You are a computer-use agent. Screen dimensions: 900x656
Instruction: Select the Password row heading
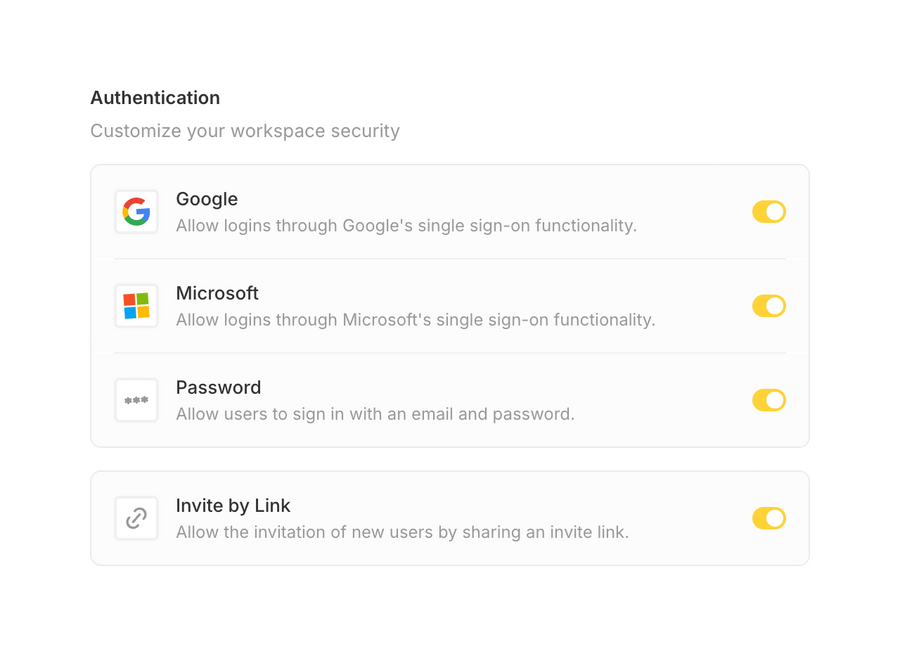point(218,387)
